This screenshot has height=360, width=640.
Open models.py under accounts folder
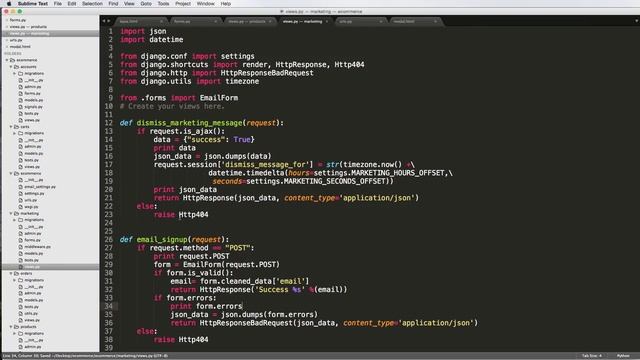(x=33, y=100)
